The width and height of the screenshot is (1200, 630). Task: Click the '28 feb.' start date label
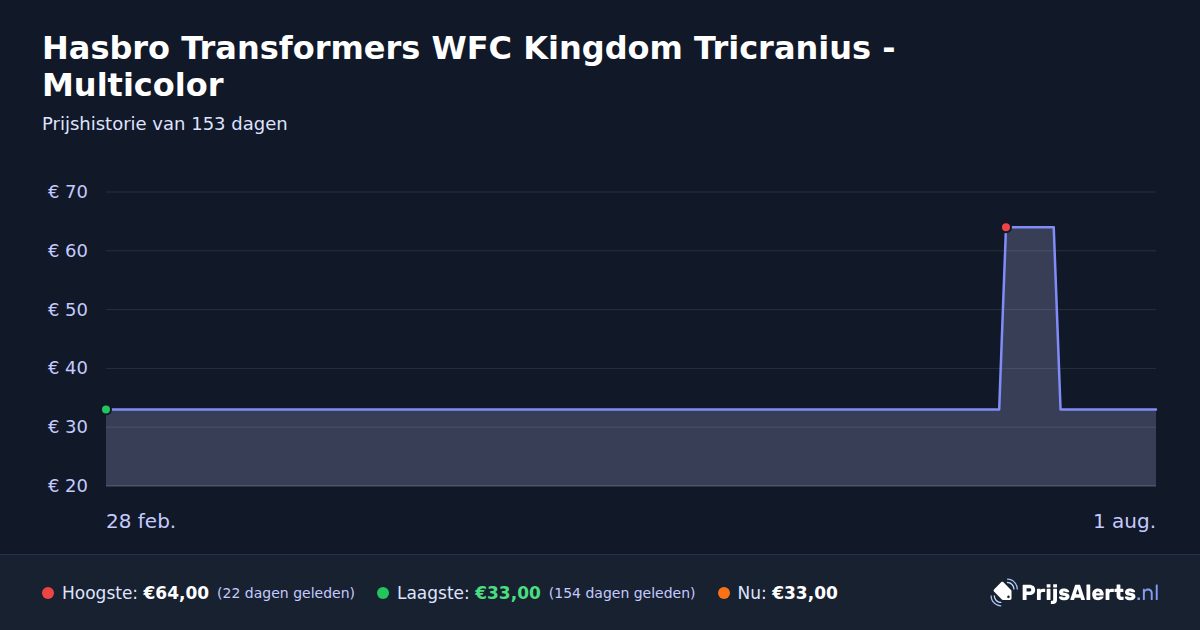[141, 521]
